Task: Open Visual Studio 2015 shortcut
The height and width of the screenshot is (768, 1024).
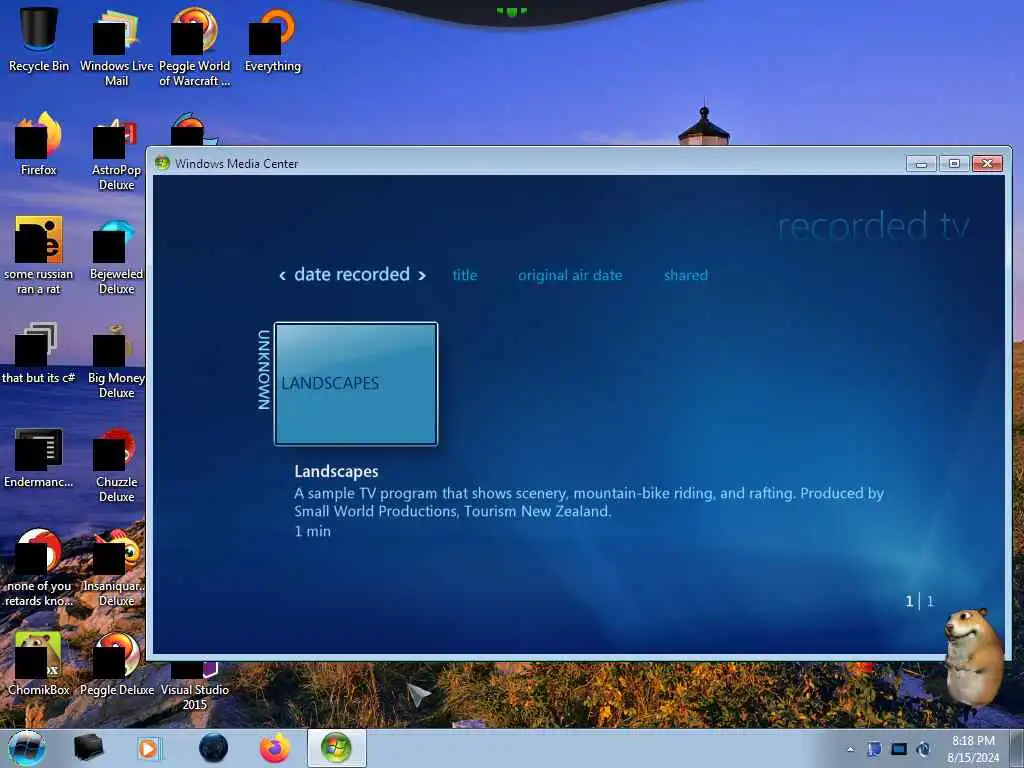Action: tap(195, 686)
